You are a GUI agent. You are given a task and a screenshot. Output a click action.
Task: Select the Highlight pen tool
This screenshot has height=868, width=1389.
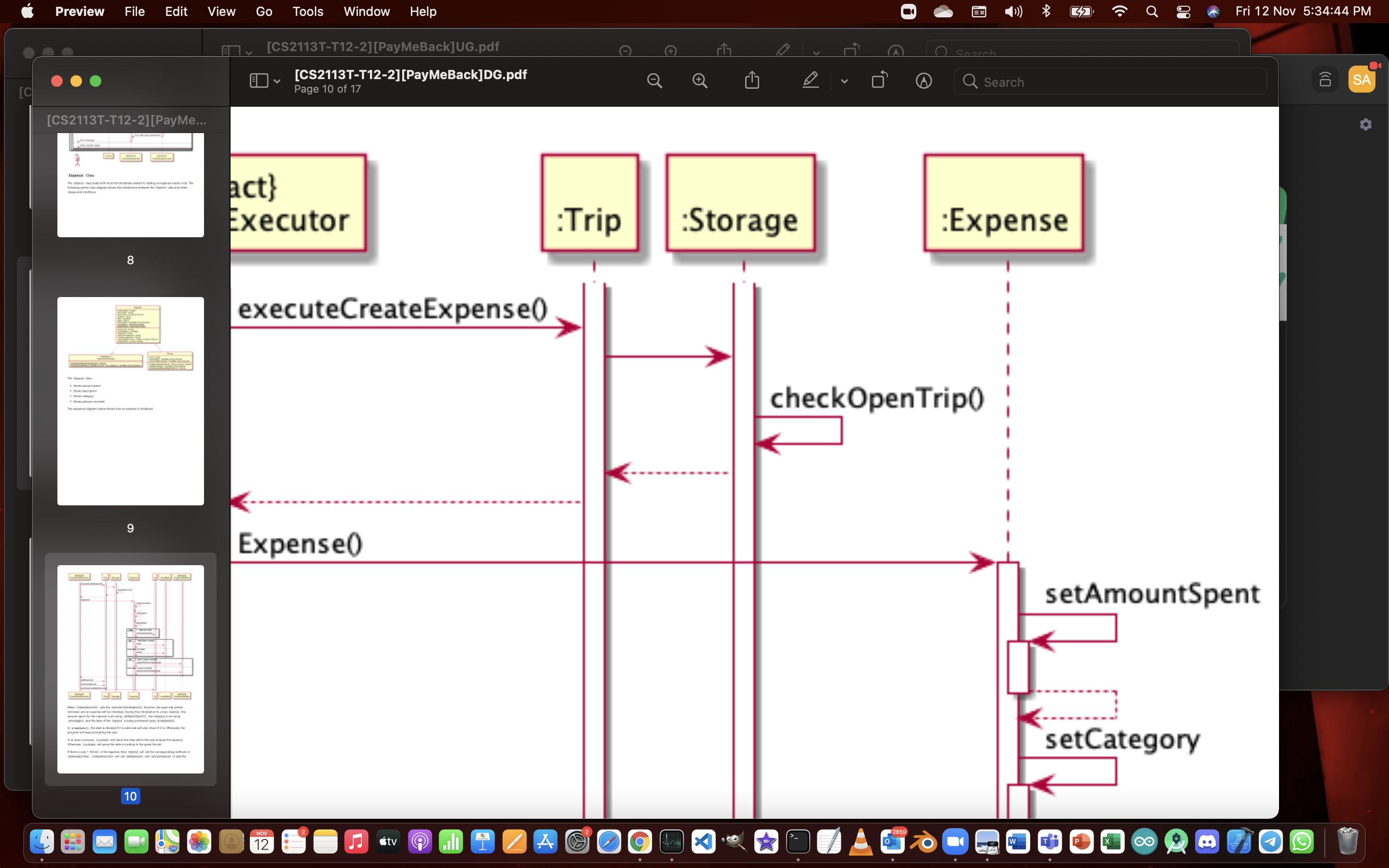810,81
